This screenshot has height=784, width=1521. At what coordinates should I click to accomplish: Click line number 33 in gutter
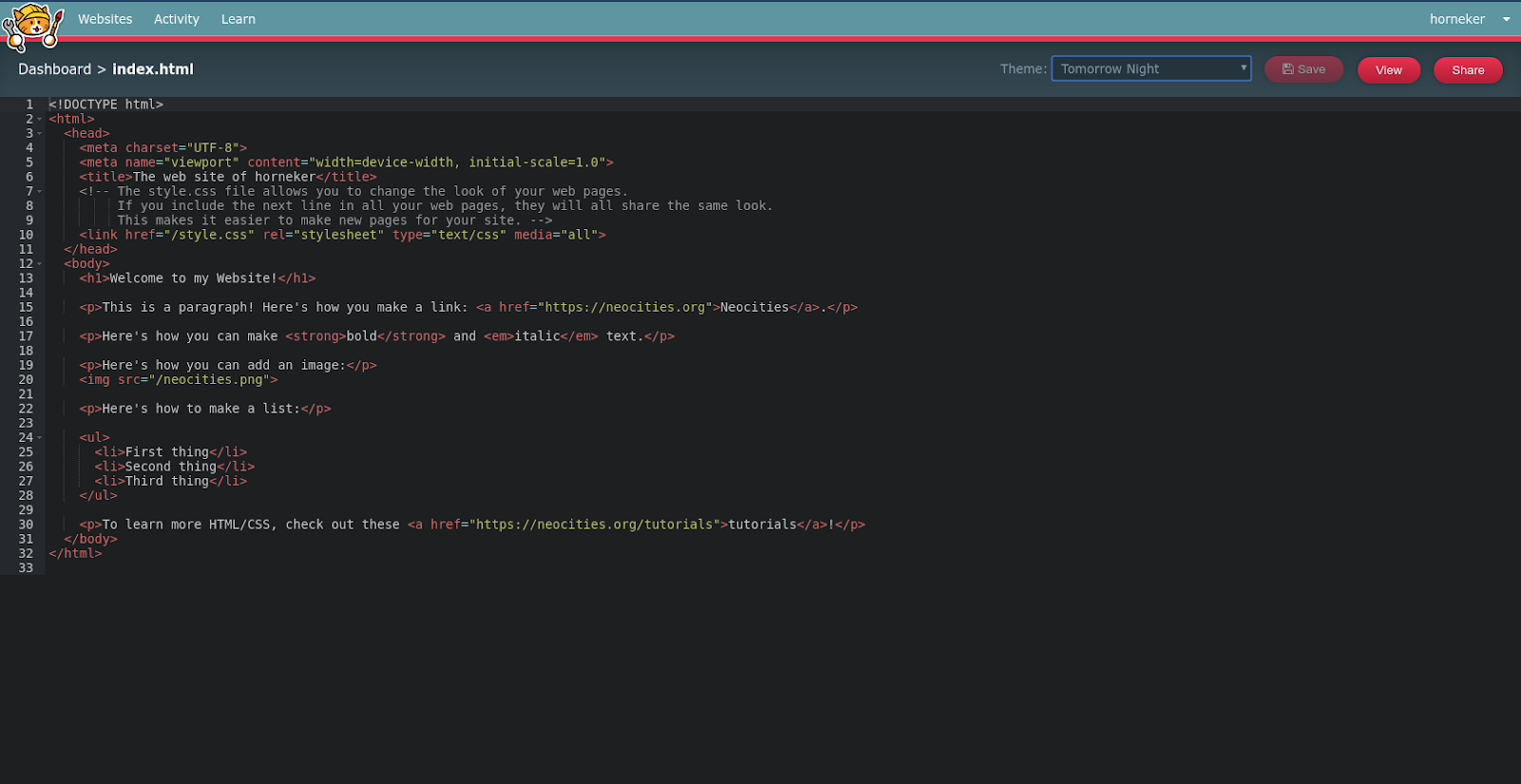point(26,568)
